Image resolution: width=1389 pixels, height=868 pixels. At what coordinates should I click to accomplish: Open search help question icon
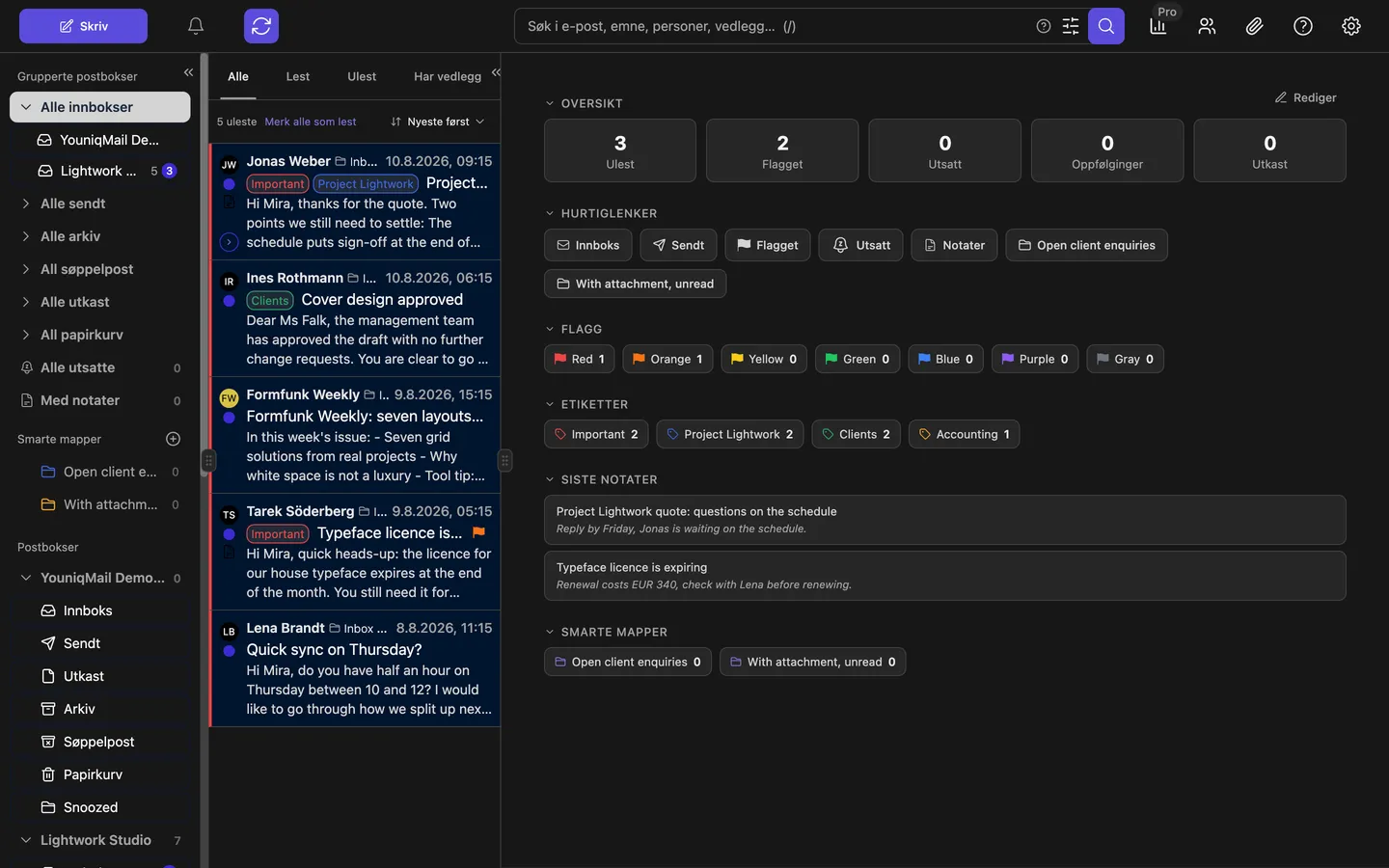[1044, 26]
